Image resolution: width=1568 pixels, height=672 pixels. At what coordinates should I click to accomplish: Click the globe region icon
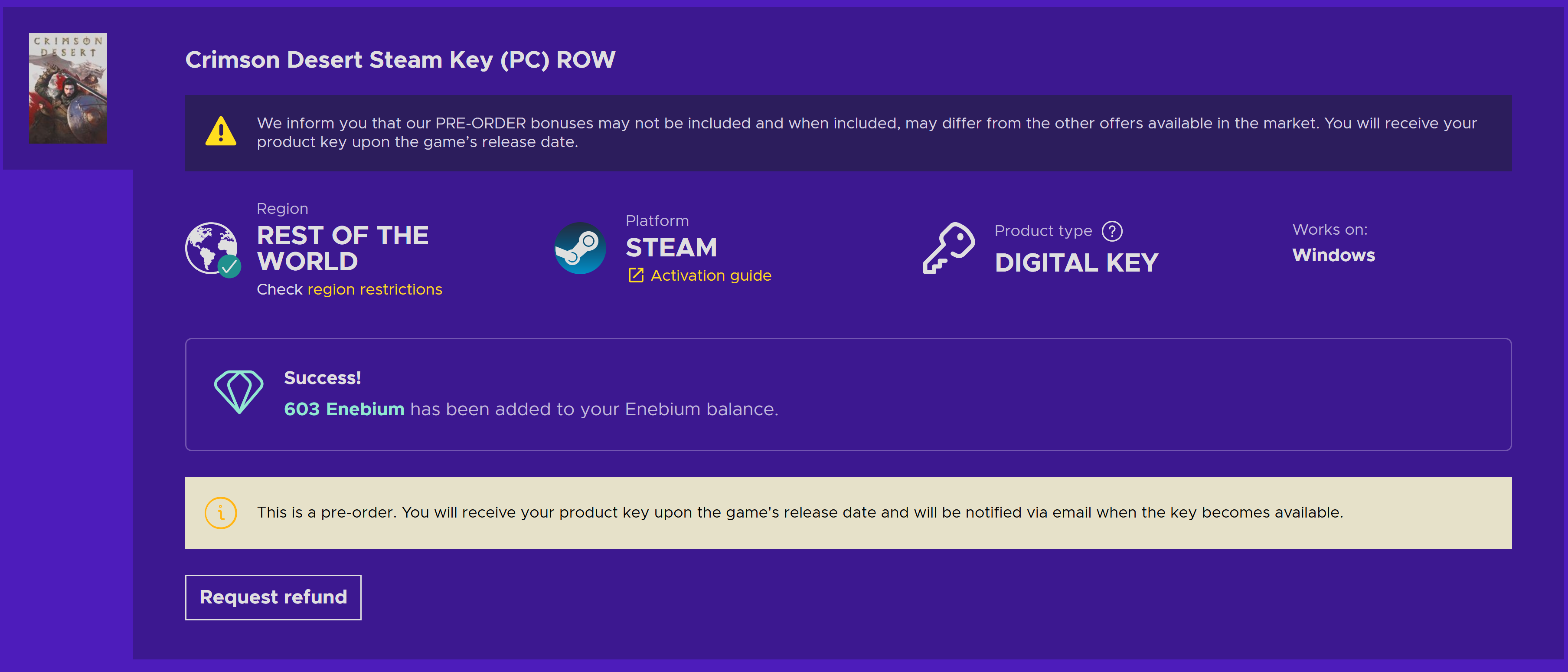[209, 247]
